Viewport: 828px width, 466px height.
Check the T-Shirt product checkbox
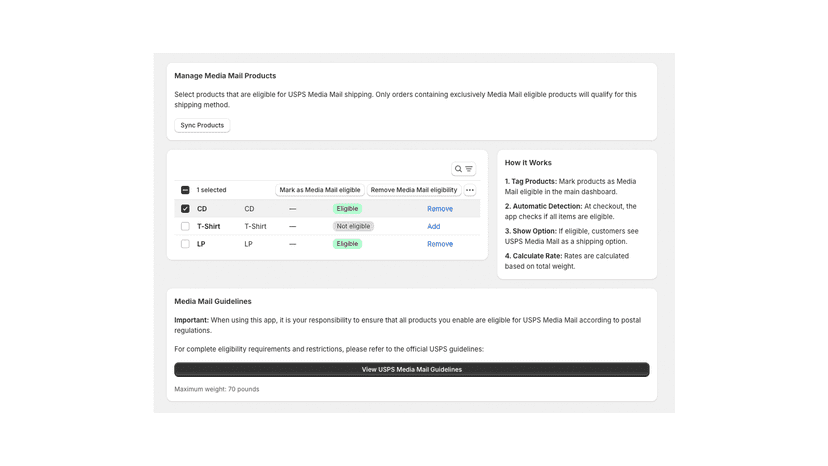pyautogui.click(x=185, y=226)
